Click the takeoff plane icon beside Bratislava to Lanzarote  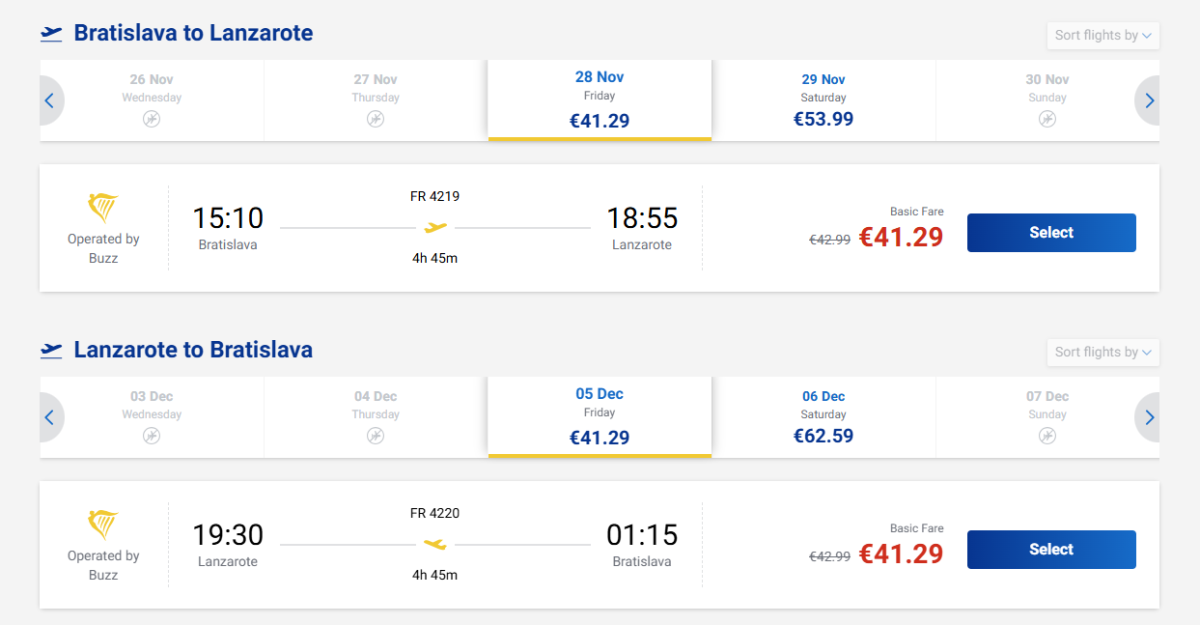pos(51,34)
